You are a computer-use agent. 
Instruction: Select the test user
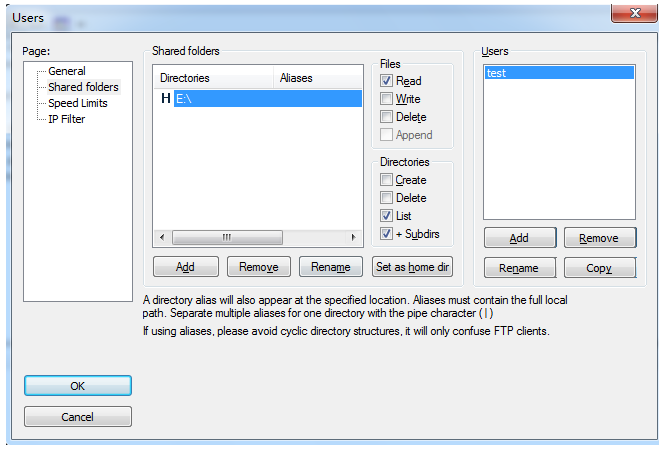(559, 73)
